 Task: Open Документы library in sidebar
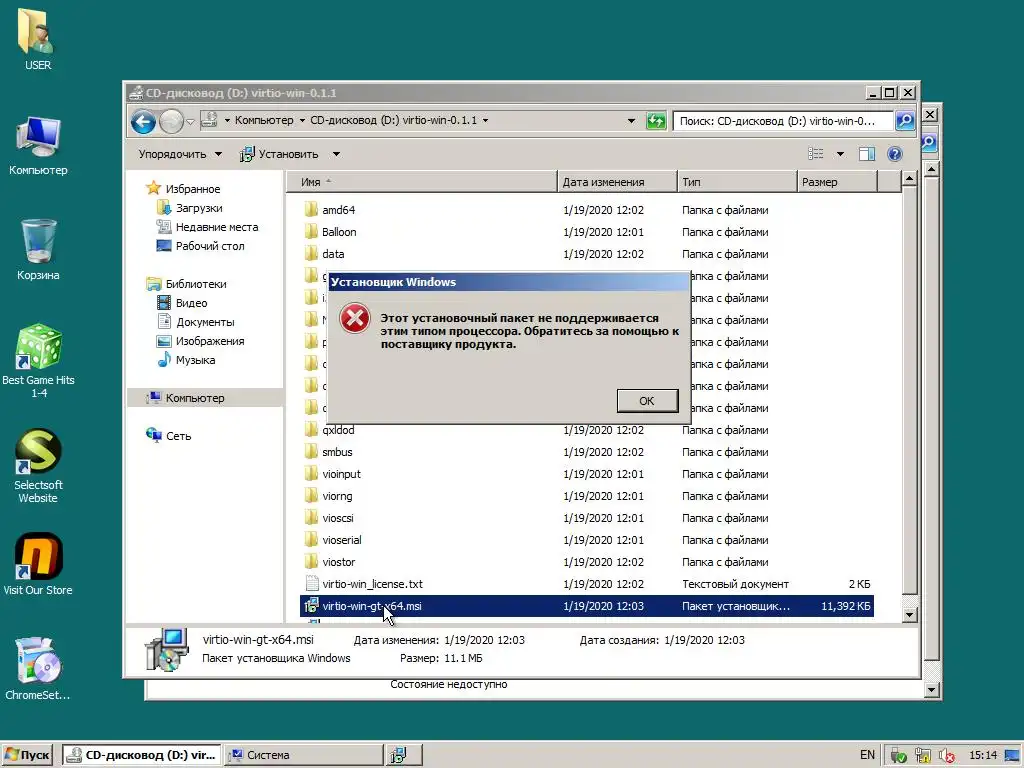point(204,322)
